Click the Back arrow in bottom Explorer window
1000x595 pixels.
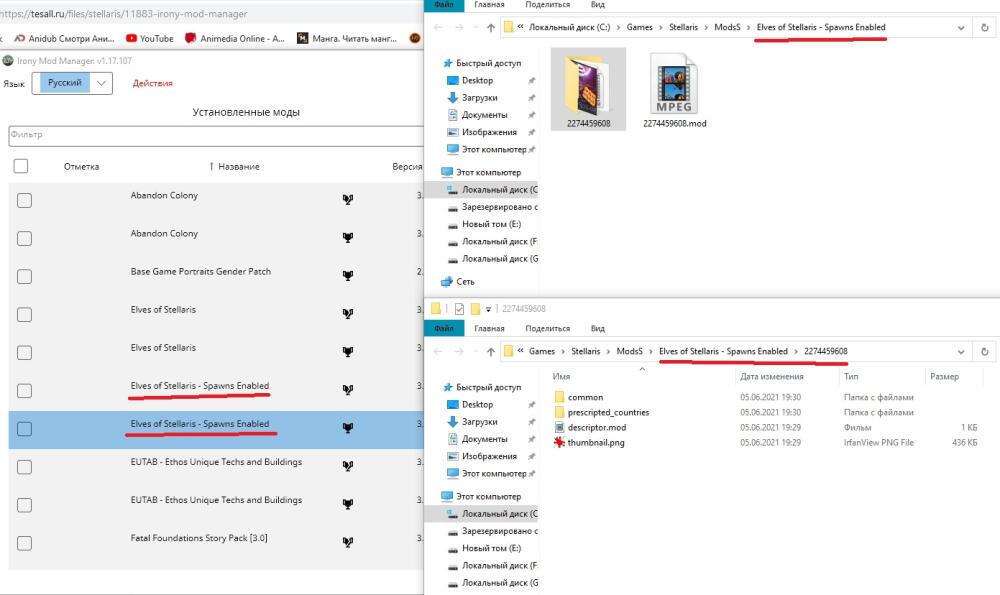(x=438, y=351)
